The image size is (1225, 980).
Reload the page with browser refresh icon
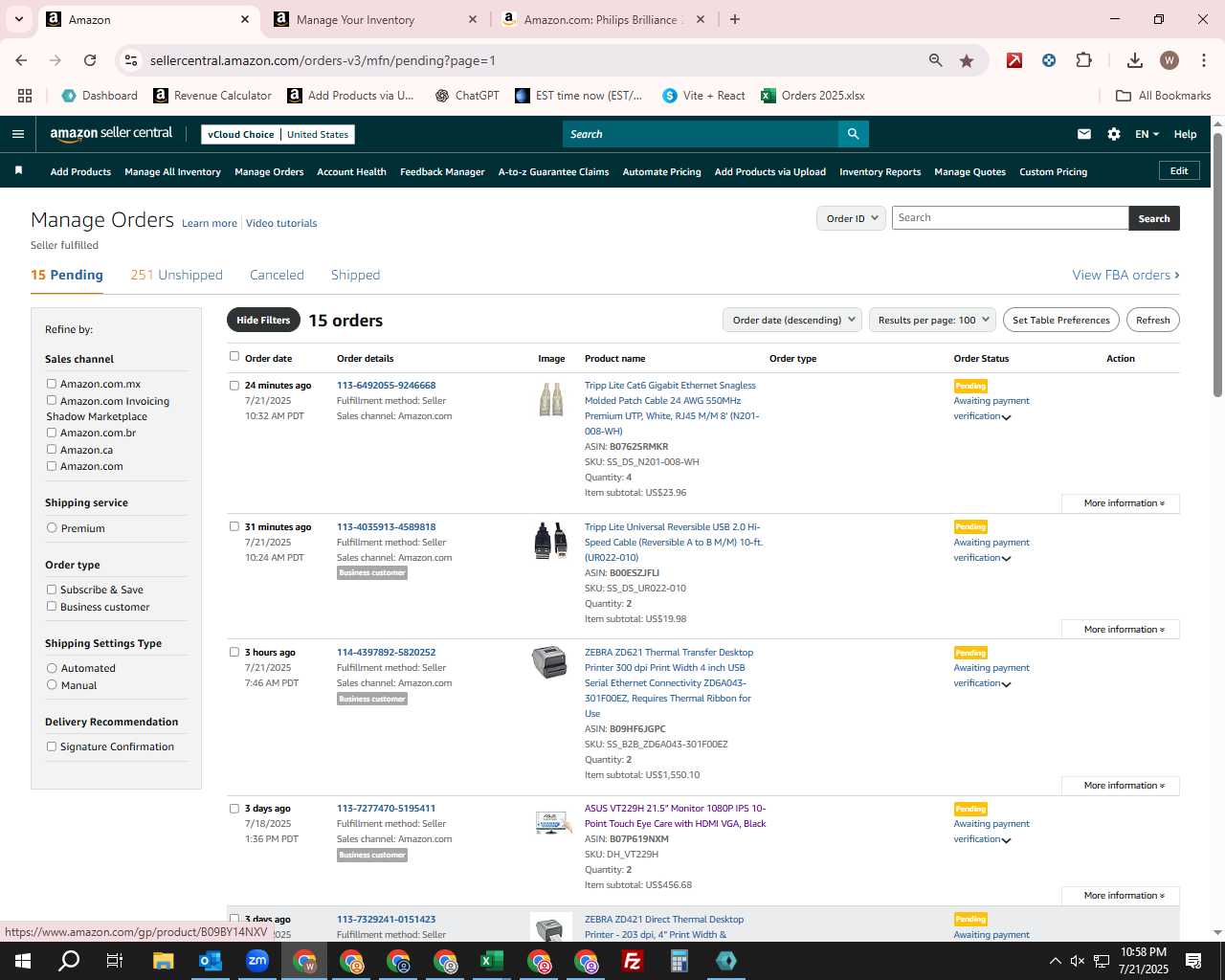point(90,60)
